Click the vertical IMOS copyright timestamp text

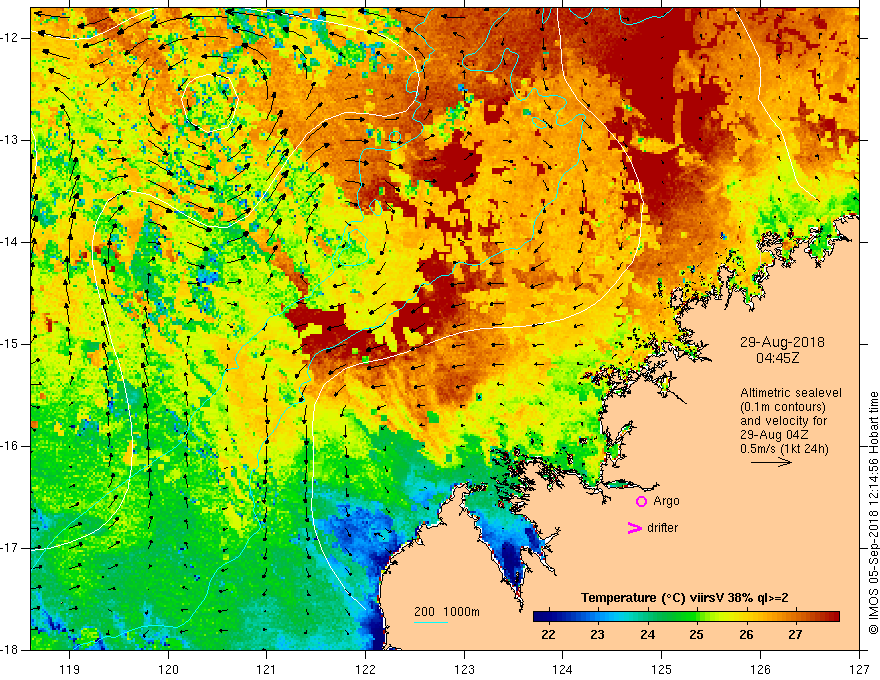tap(873, 513)
